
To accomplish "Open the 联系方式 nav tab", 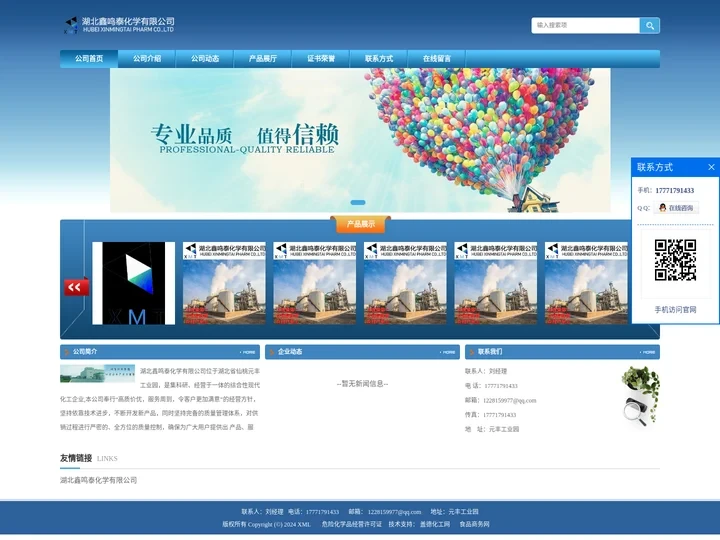I will pos(379,59).
